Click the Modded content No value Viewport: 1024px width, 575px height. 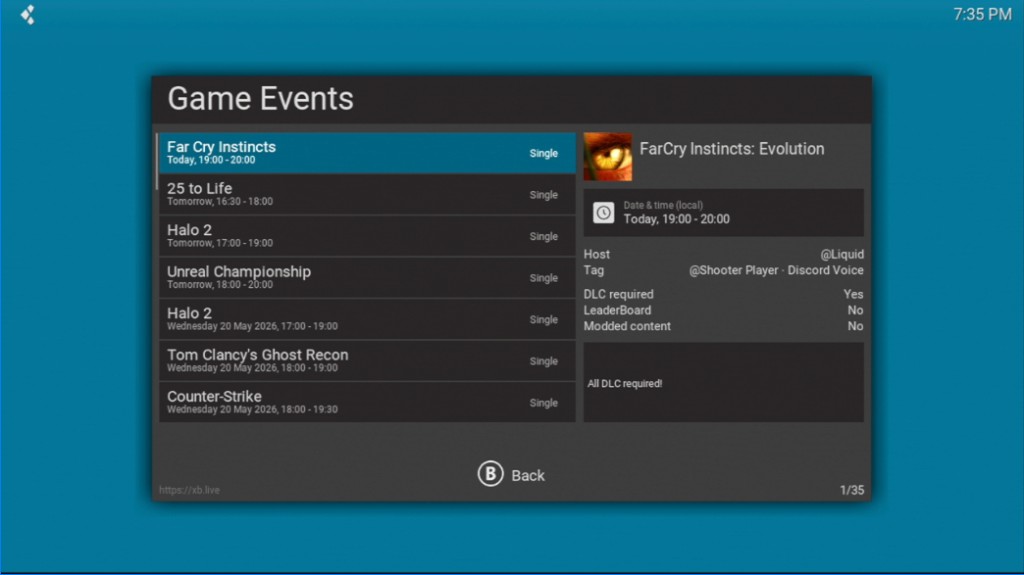pos(856,326)
